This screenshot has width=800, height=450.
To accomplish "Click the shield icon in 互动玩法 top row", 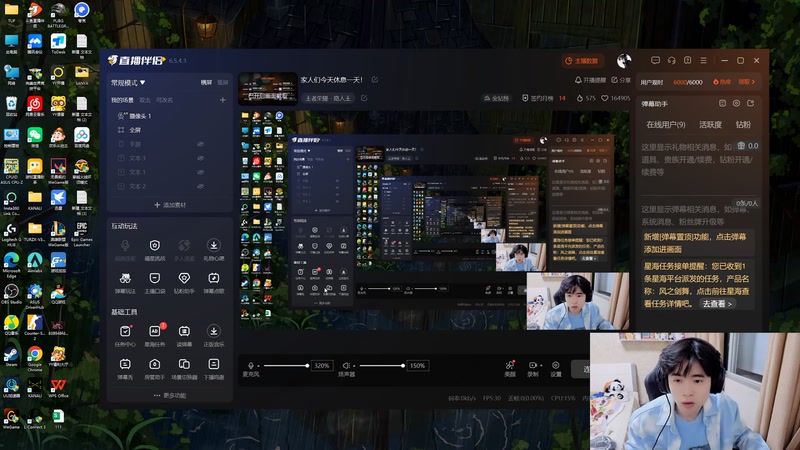I will (155, 245).
